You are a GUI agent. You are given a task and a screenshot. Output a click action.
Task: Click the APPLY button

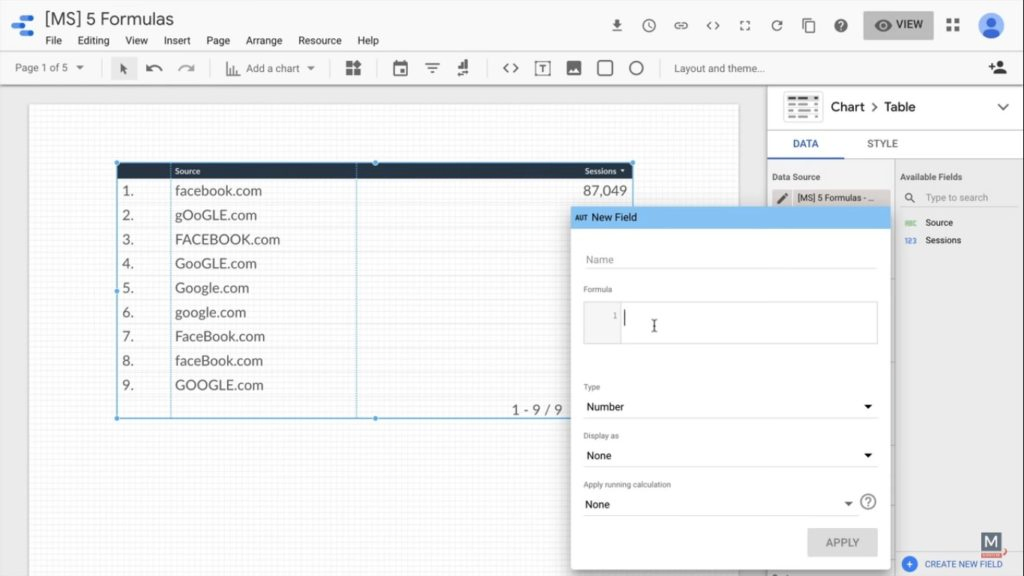click(842, 542)
